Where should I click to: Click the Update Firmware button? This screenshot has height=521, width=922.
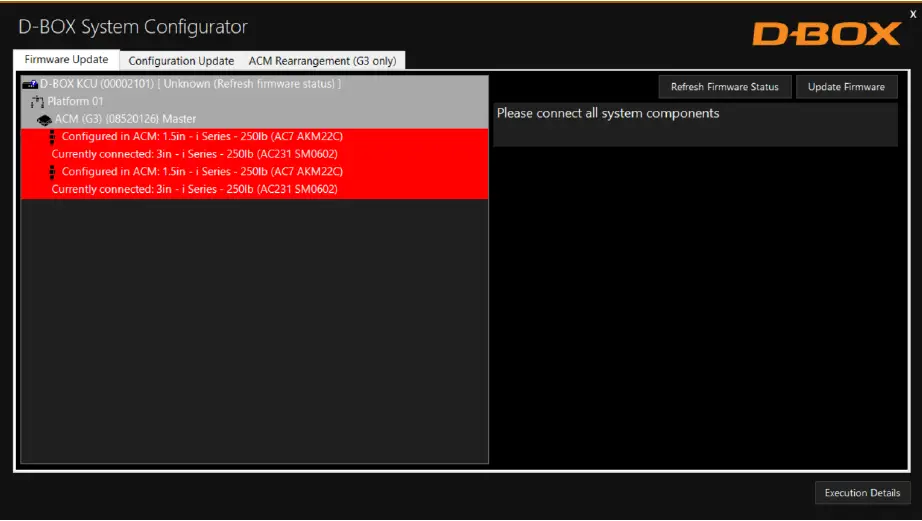click(846, 86)
